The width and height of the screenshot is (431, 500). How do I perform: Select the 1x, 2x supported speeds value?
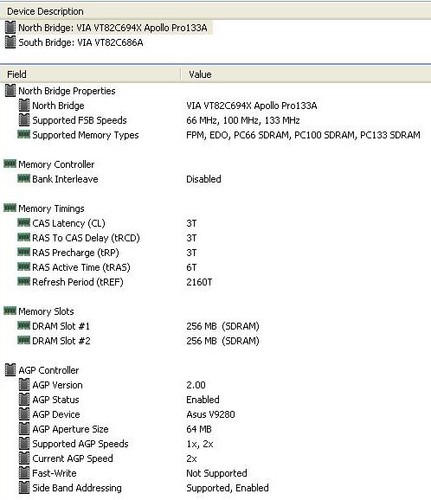pyautogui.click(x=200, y=444)
